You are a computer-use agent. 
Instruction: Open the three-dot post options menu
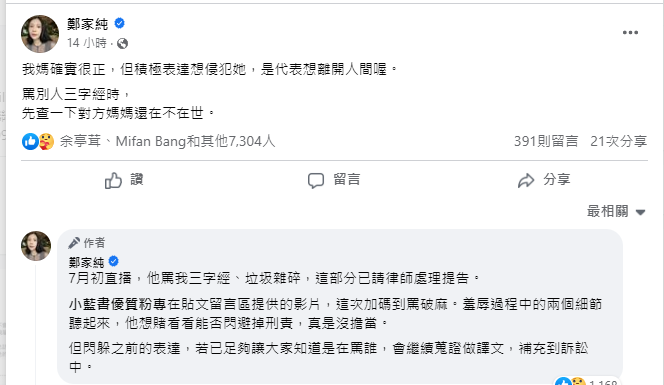pos(630,33)
